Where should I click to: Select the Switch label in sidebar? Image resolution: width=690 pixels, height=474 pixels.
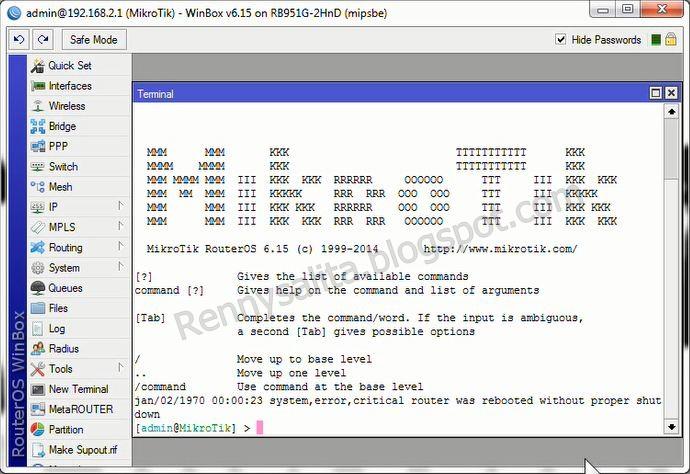pos(63,167)
